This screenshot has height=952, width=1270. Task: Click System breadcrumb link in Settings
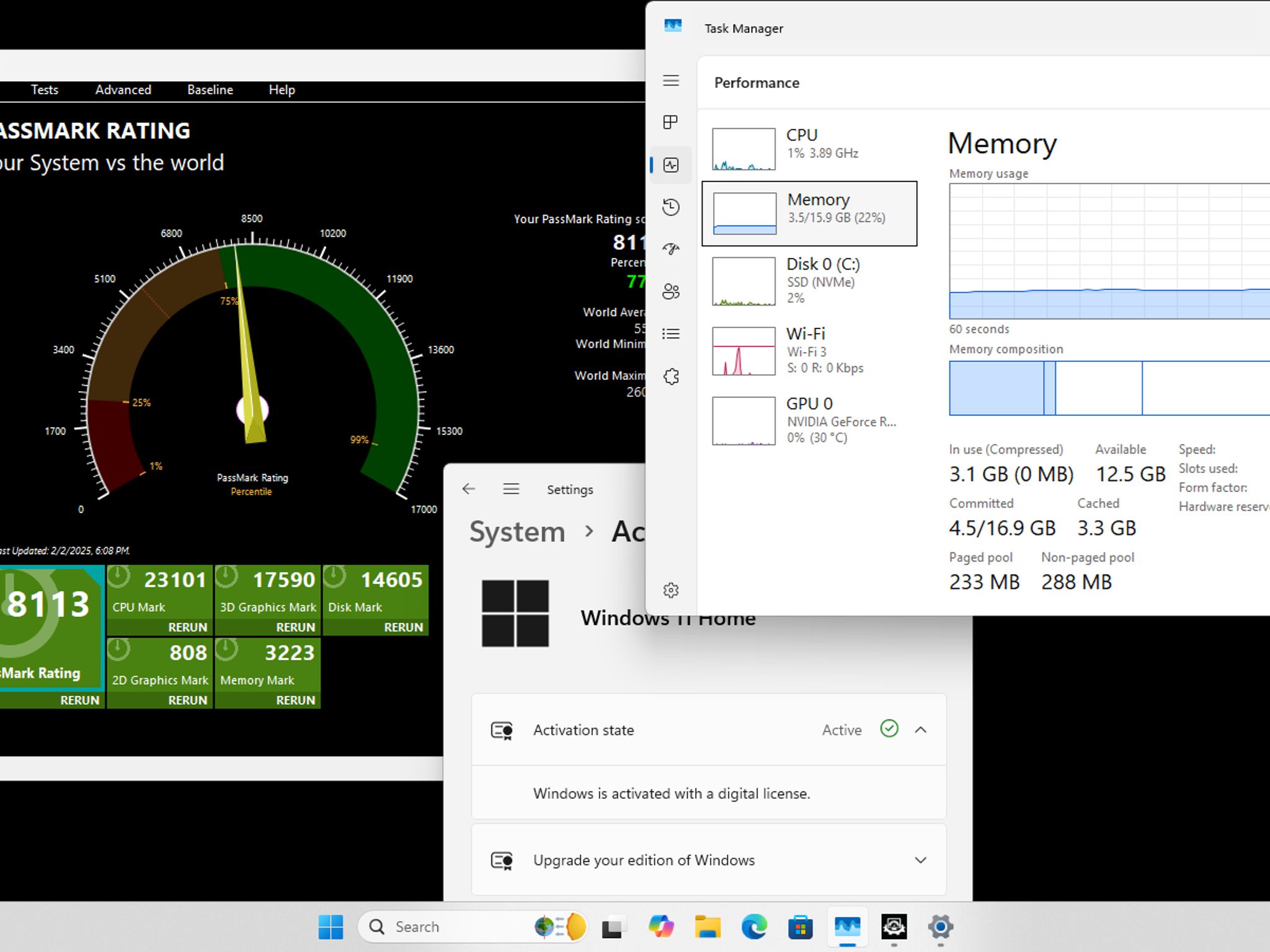coord(517,532)
